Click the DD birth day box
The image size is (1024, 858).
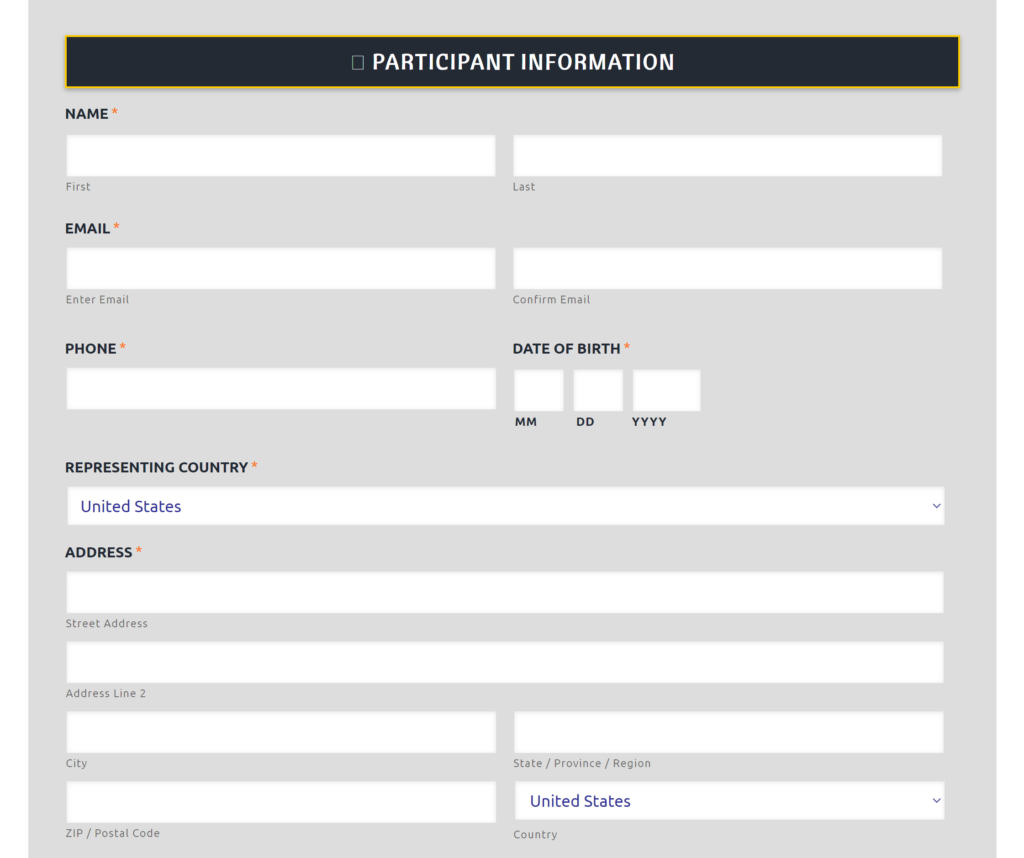coord(597,389)
